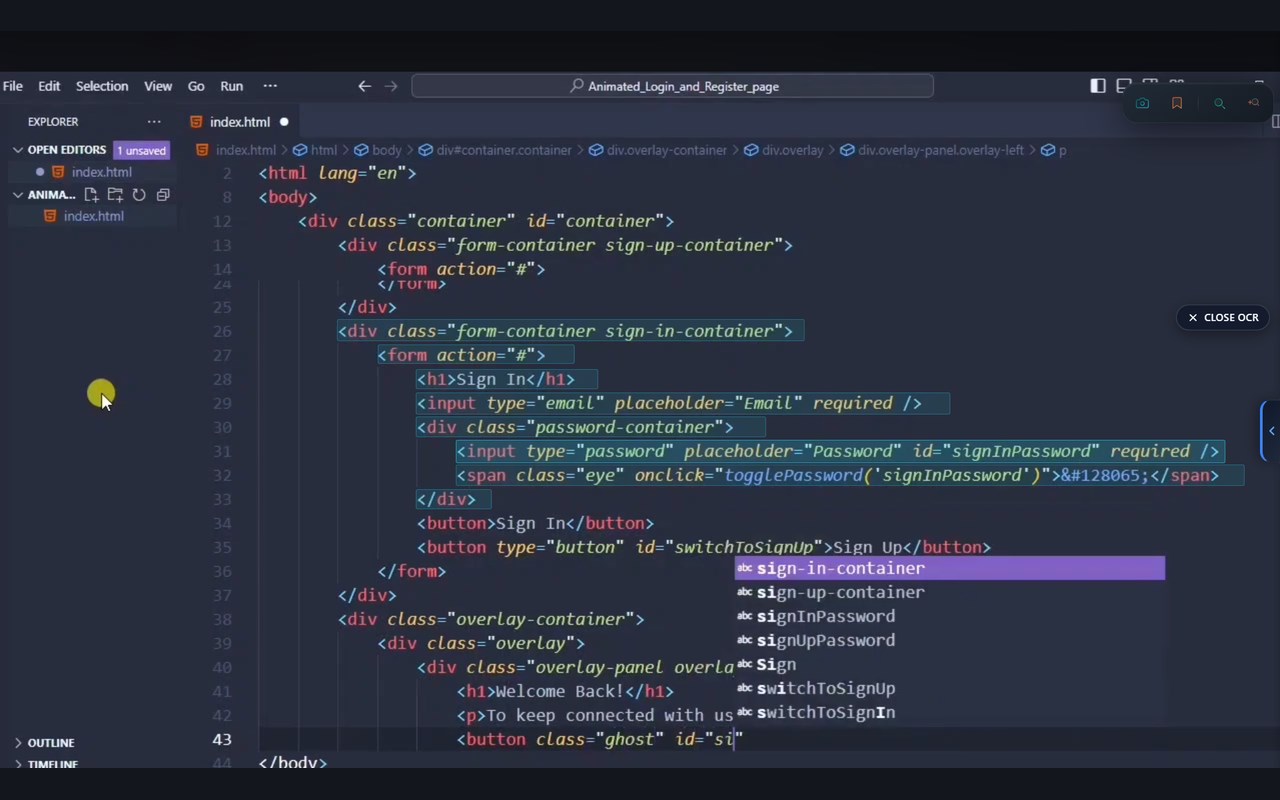Open the Selection menu

[x=102, y=86]
